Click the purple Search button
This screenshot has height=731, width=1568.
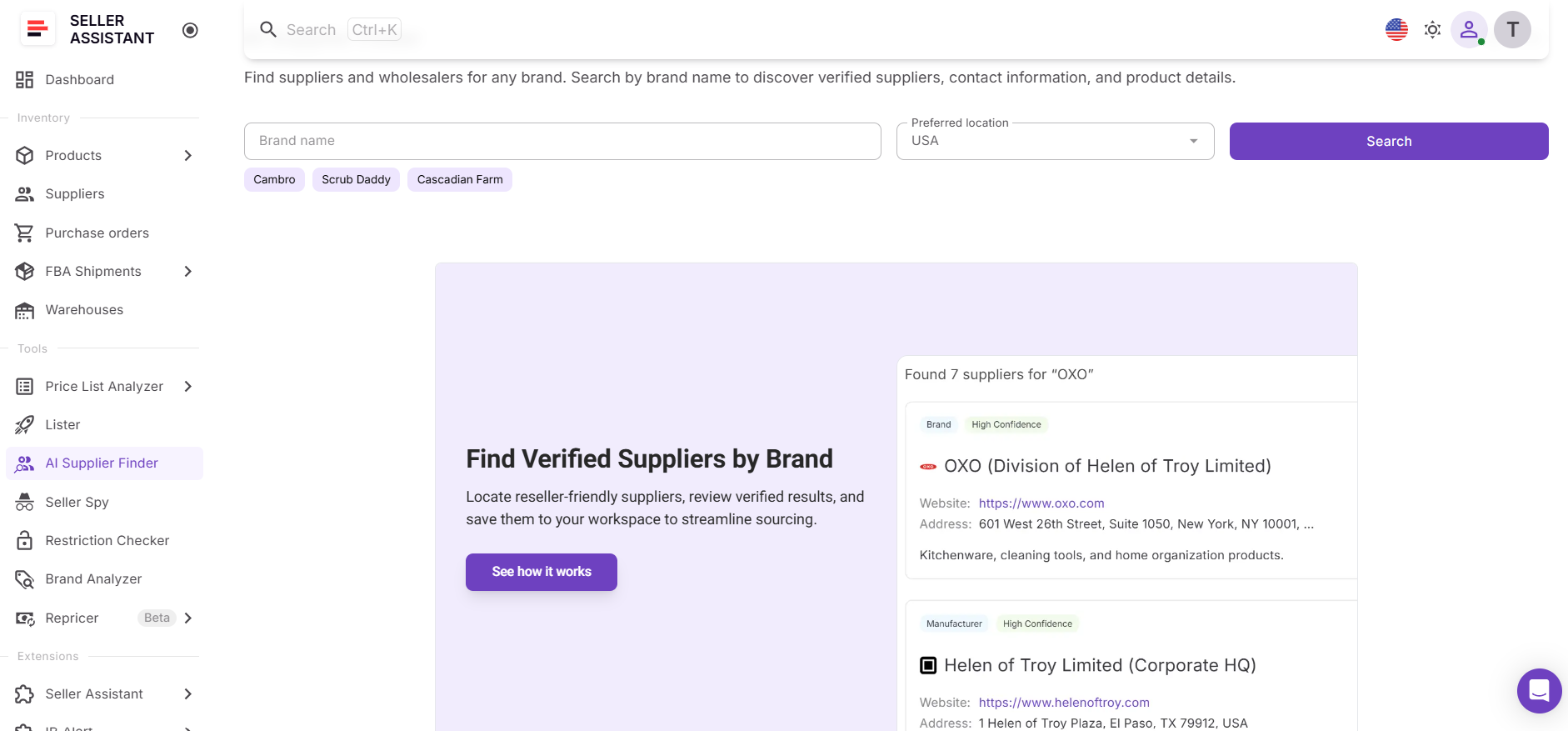click(x=1389, y=141)
